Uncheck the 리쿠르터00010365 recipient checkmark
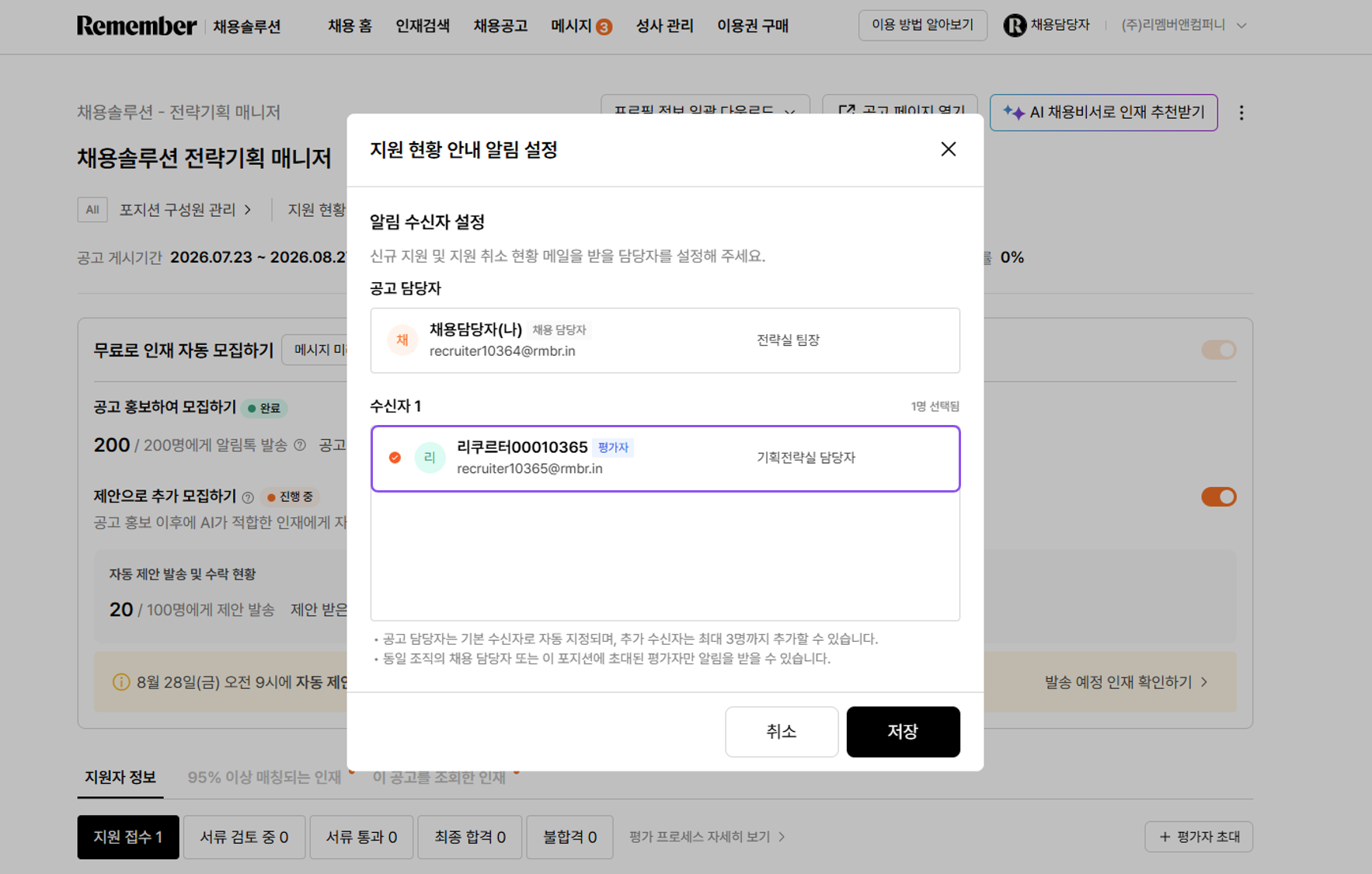Screen dimensions: 1372x874 click(x=395, y=458)
